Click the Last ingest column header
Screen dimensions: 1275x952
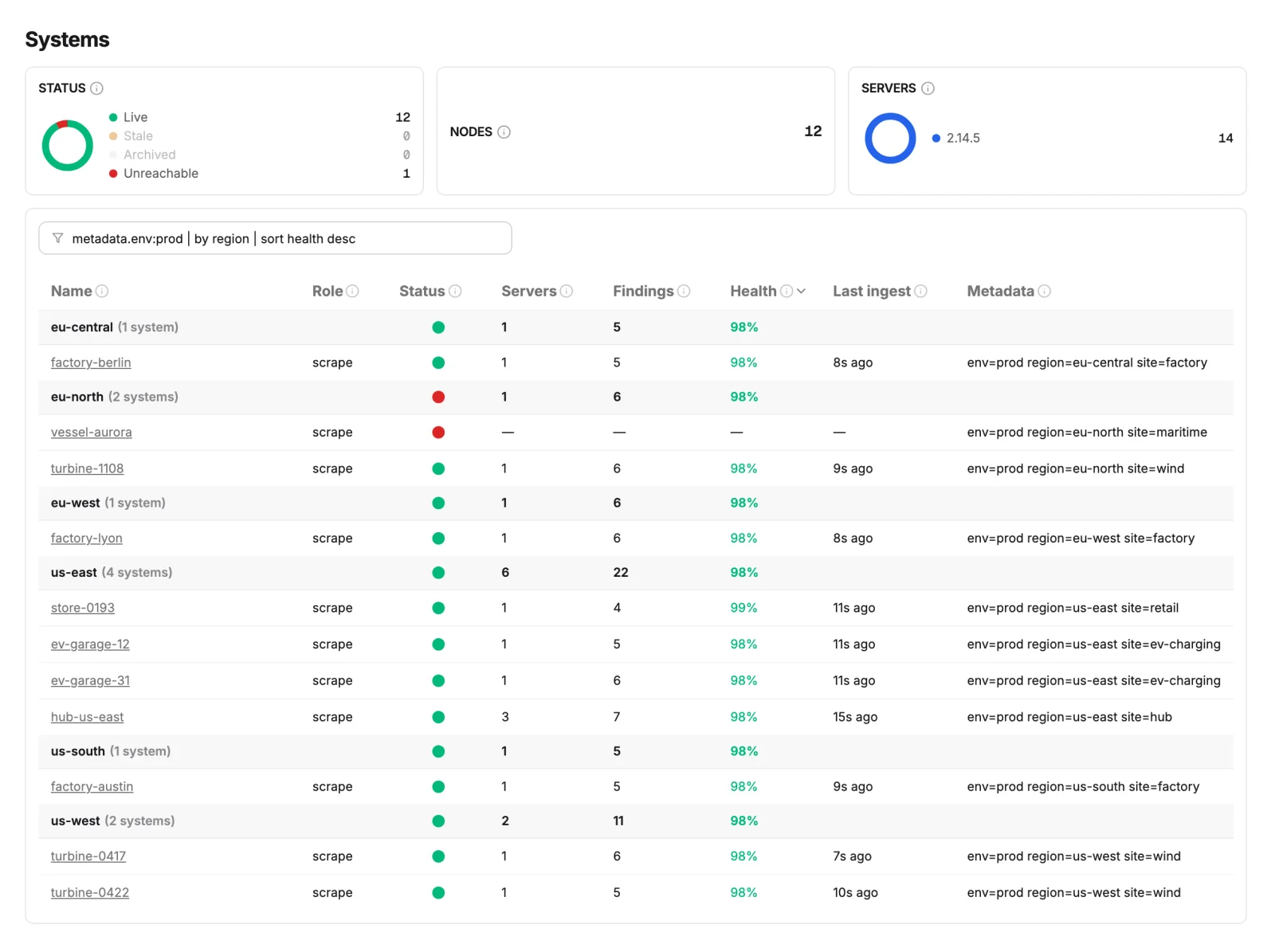click(872, 292)
